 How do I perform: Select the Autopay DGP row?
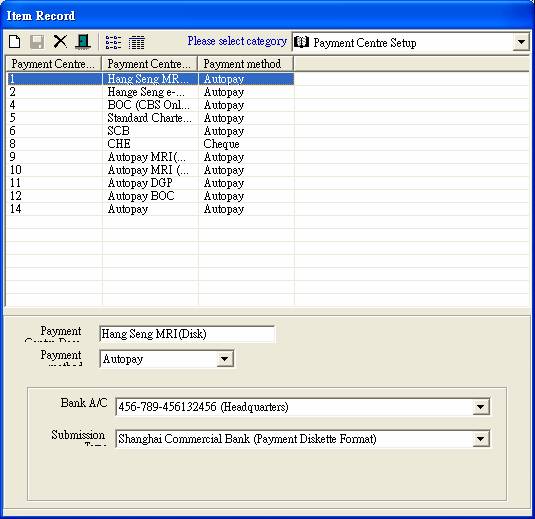tap(150, 183)
